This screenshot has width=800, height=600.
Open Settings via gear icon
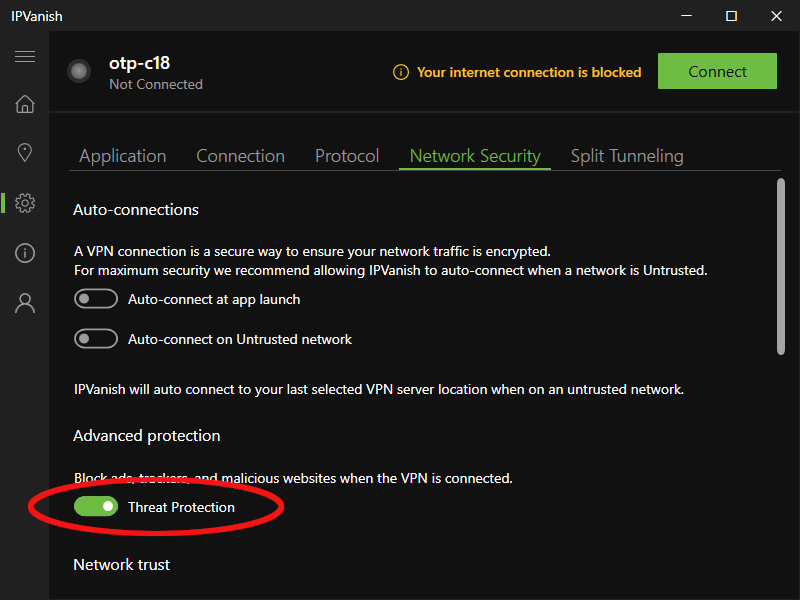click(x=24, y=203)
